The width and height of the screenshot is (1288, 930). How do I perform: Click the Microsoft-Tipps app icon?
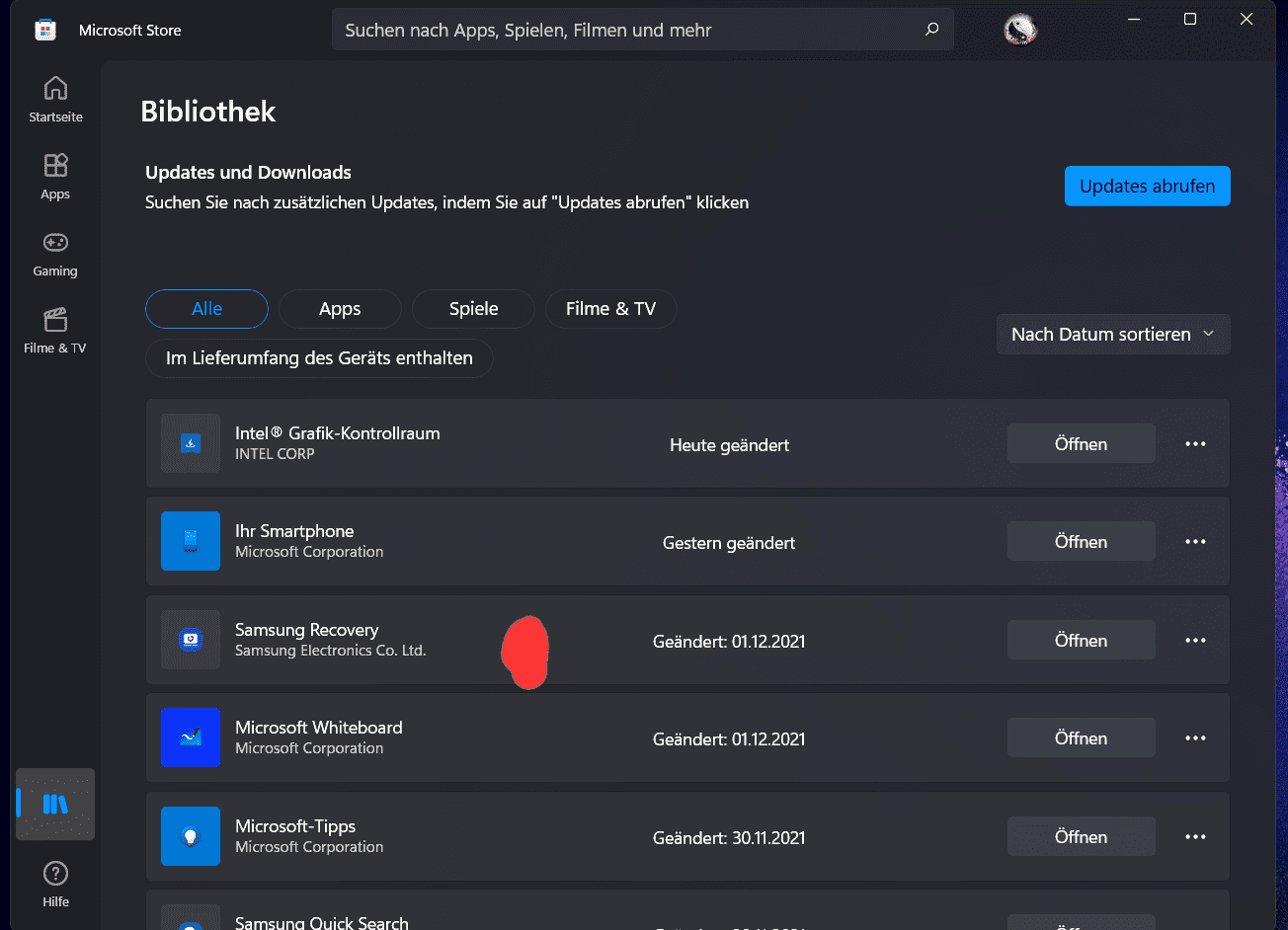click(191, 836)
